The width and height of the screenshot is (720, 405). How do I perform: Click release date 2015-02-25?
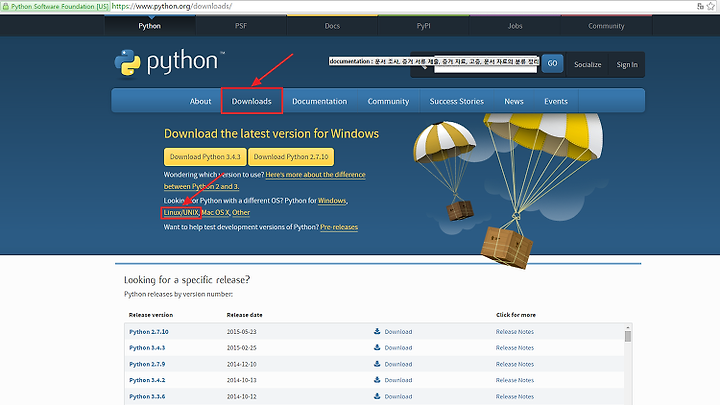(242, 348)
